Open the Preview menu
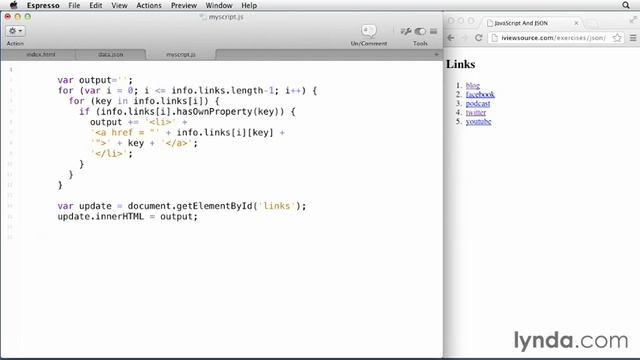640x360 pixels. tap(184, 5)
